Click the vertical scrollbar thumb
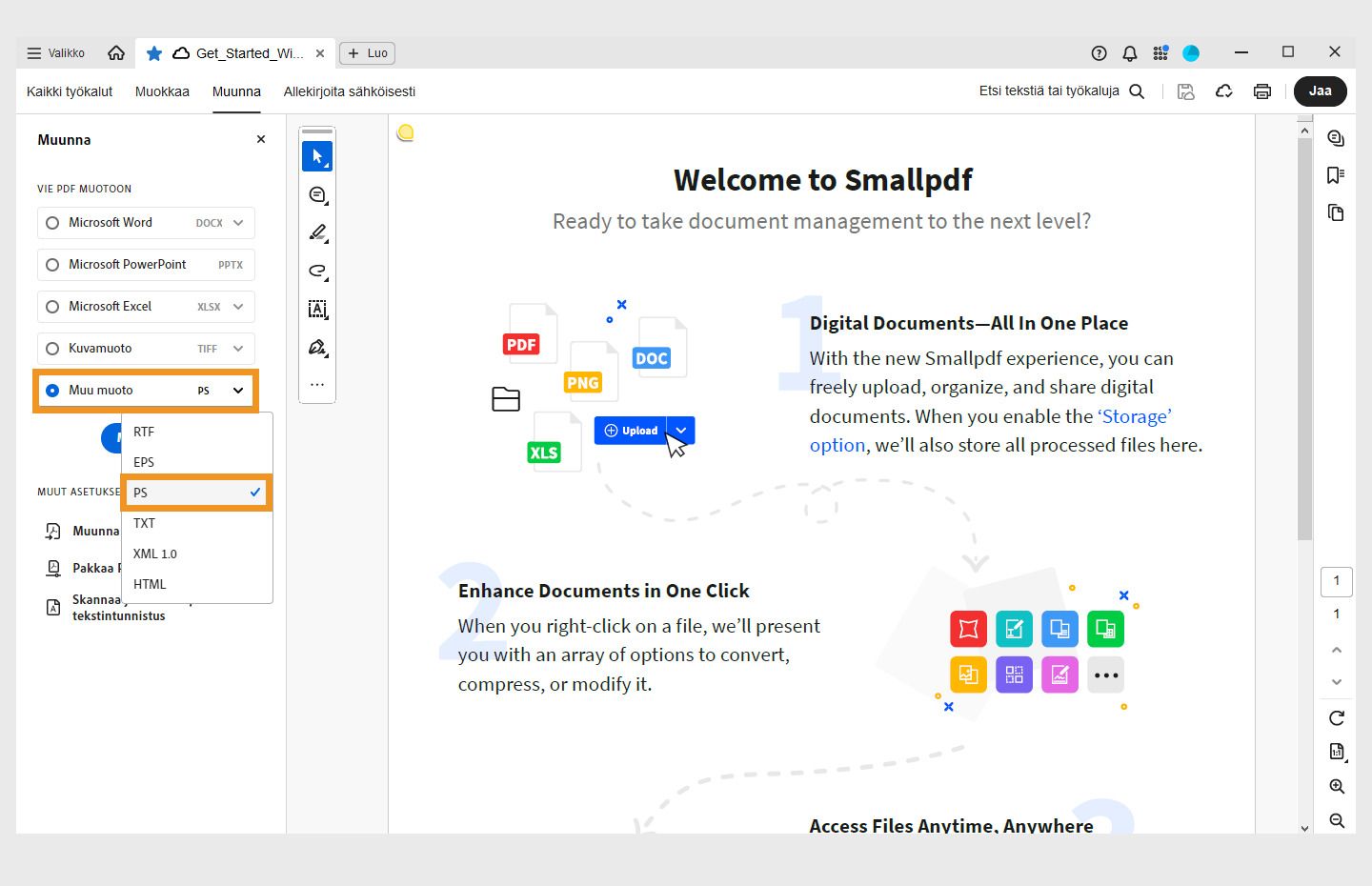The width and height of the screenshot is (1372, 886). (1304, 338)
